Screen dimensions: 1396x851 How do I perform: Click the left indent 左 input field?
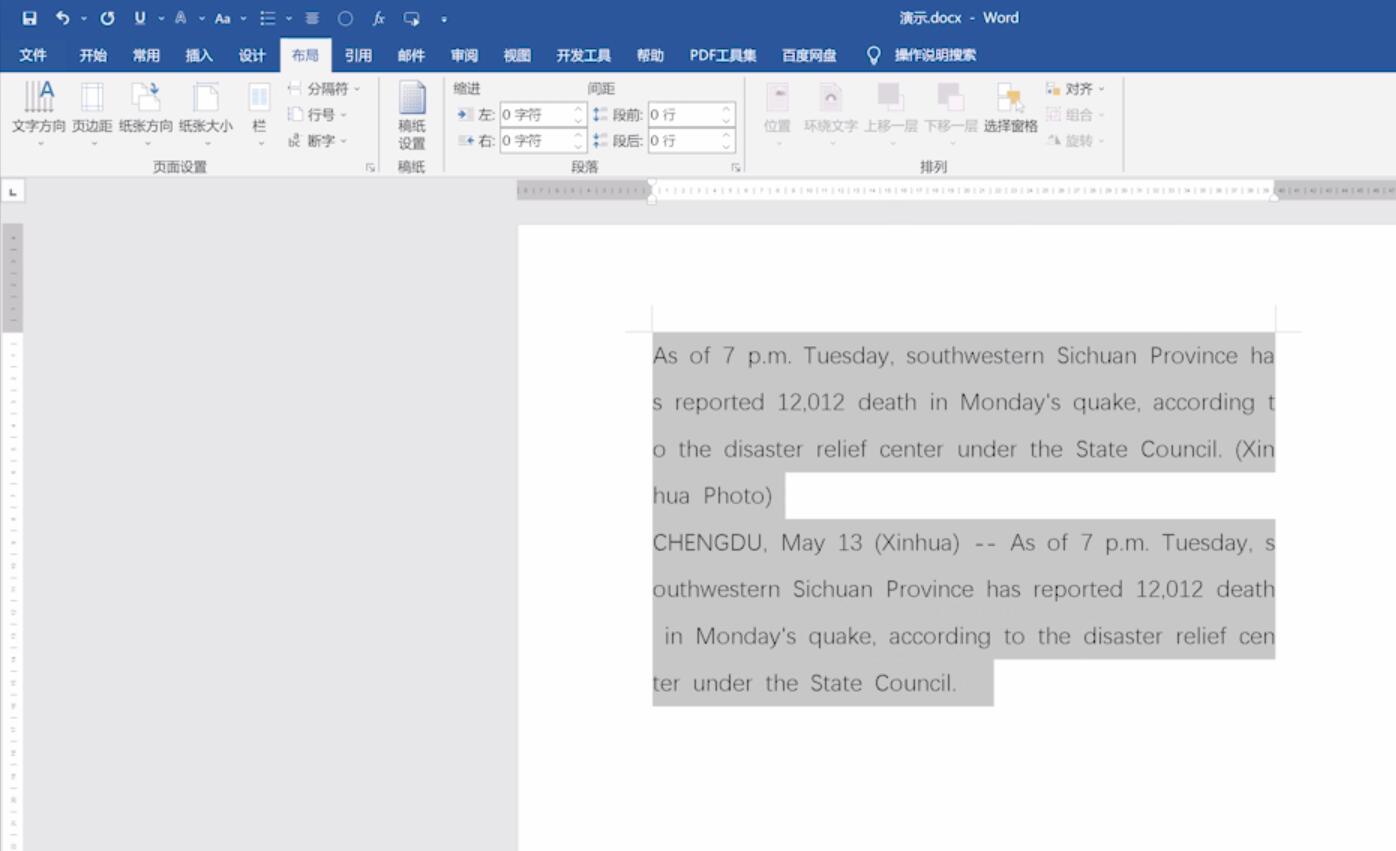click(536, 115)
